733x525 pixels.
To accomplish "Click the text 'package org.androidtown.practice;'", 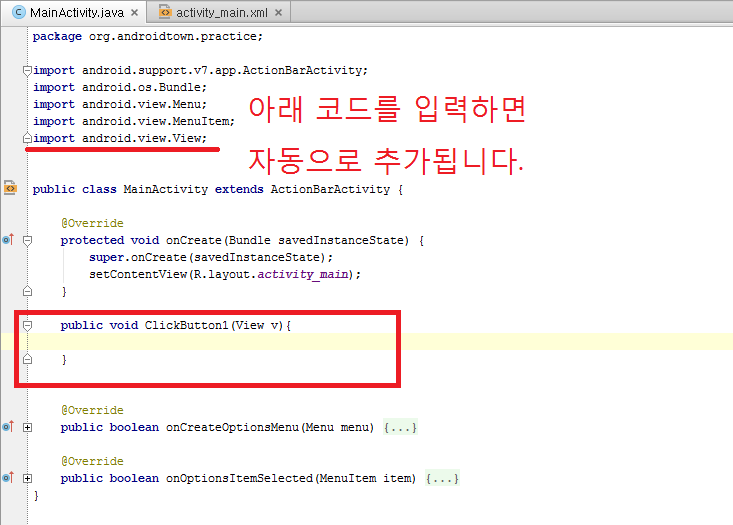I will 148,36.
